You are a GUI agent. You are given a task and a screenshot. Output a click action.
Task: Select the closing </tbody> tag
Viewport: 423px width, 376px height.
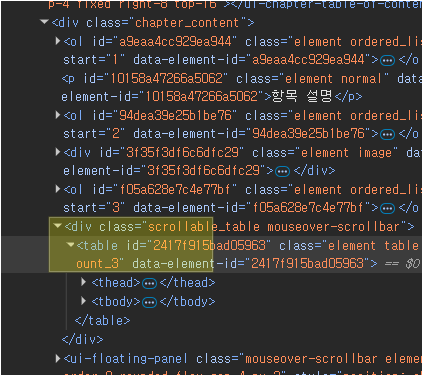(x=187, y=301)
